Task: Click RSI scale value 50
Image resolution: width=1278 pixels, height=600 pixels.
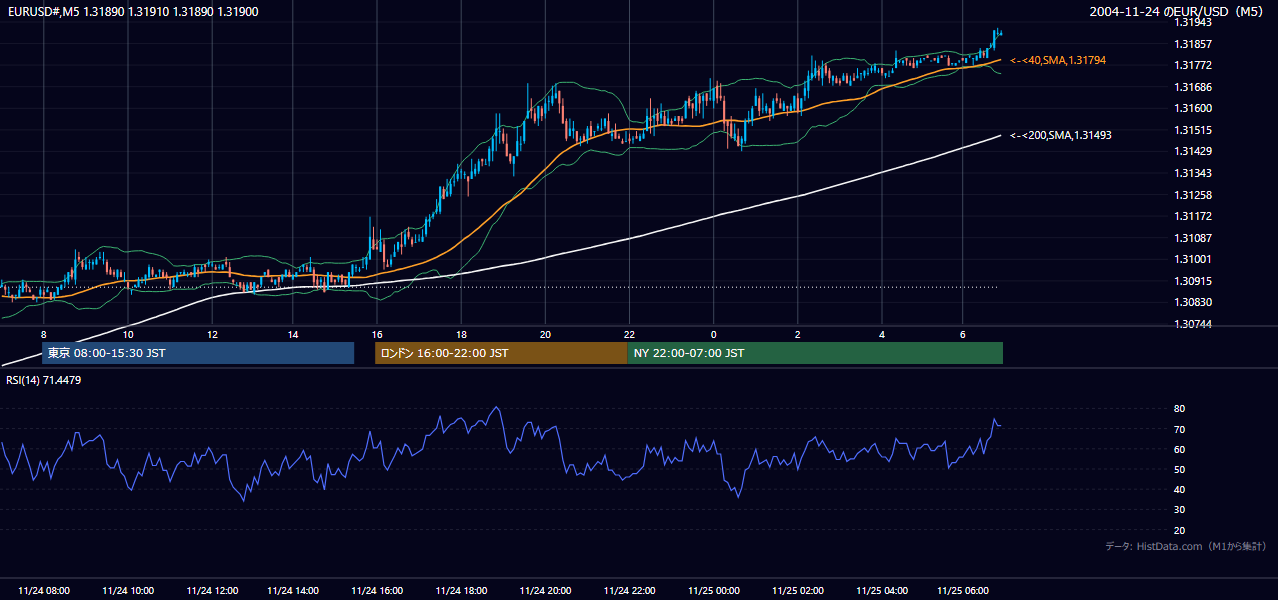Action: (1180, 469)
